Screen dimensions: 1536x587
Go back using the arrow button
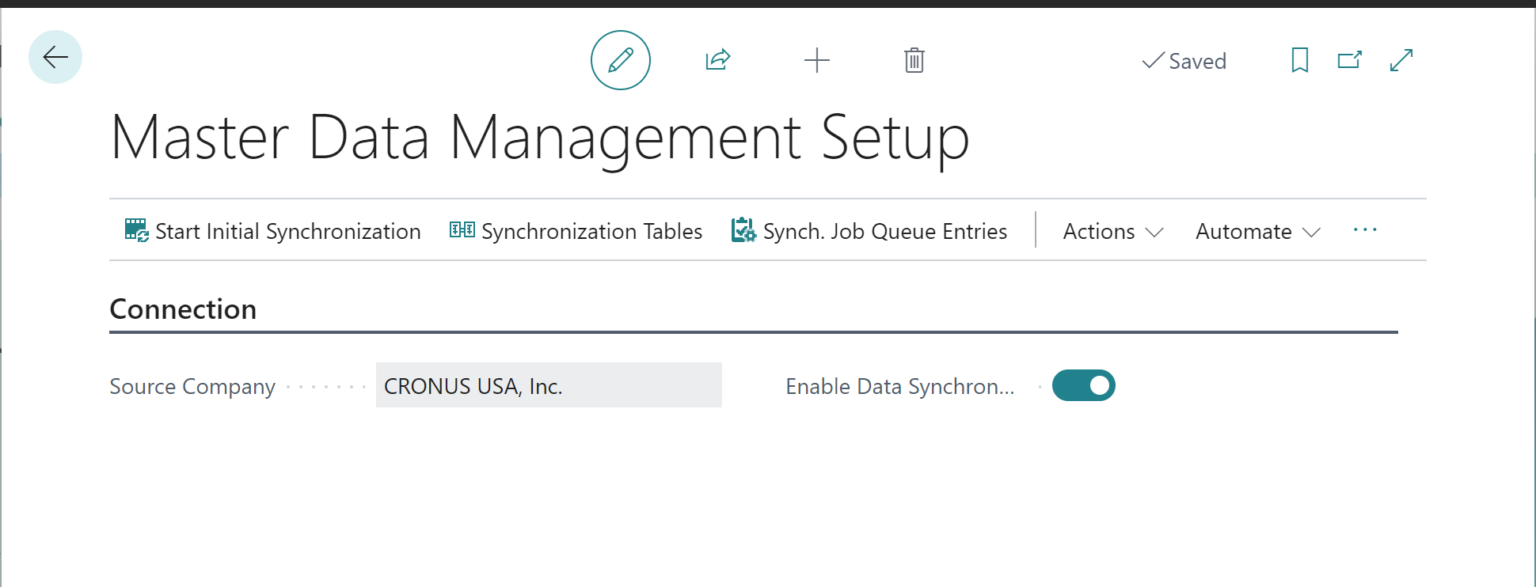tap(55, 57)
